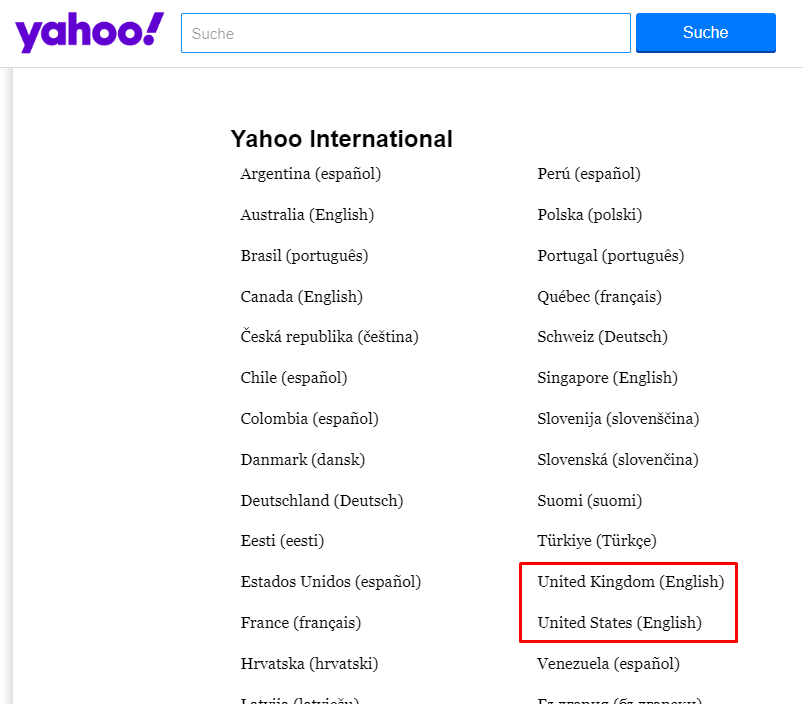Open Danmark (dansk) link

(x=303, y=460)
